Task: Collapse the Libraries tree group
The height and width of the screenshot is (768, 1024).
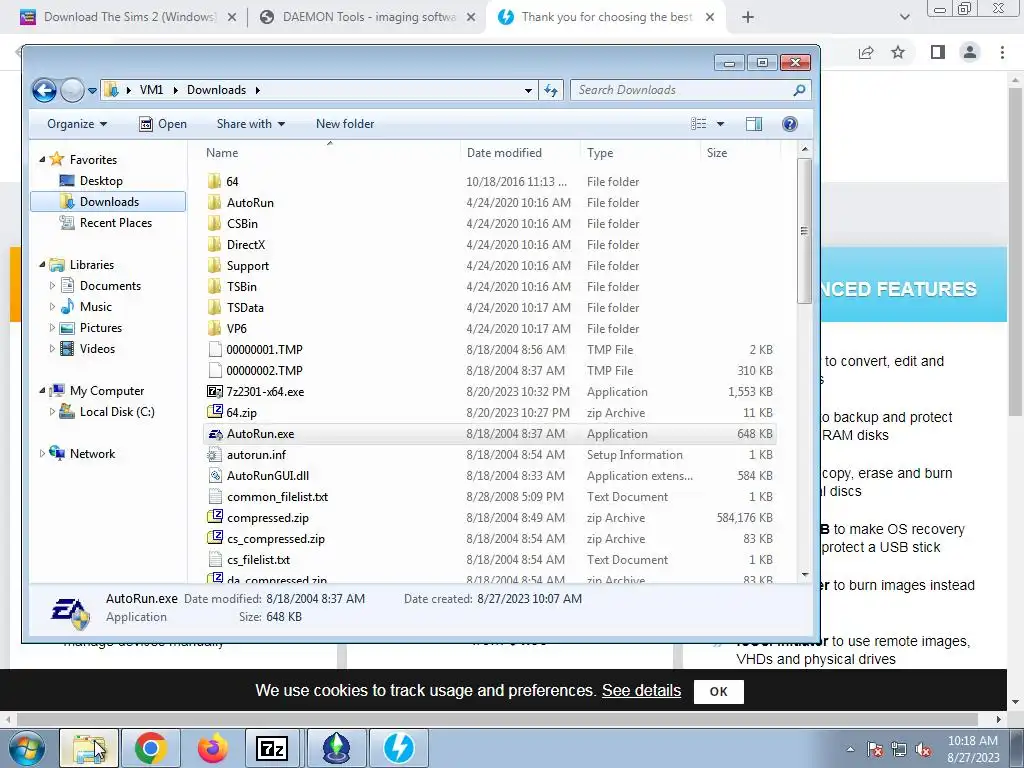Action: [x=42, y=264]
